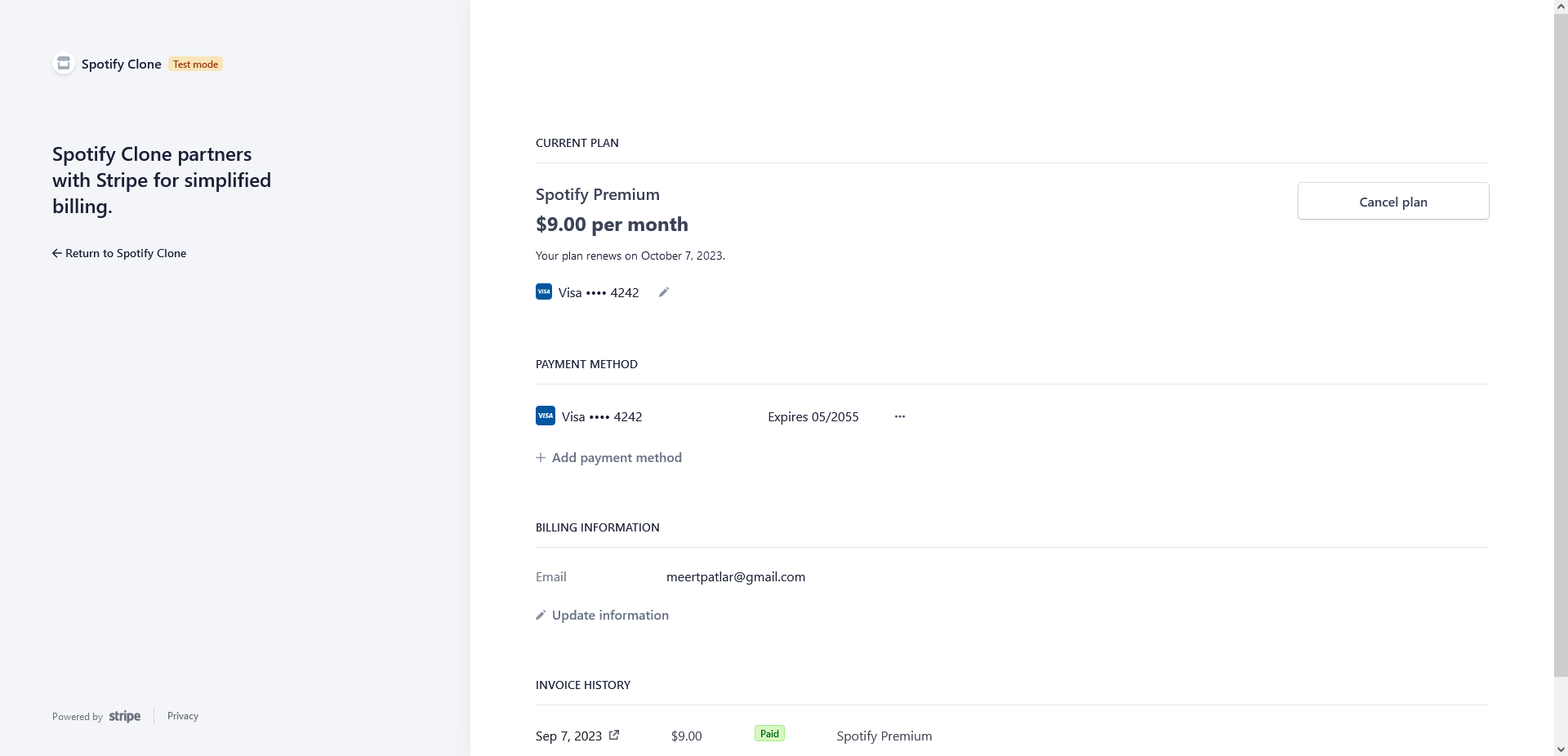Viewport: 1568px width, 756px height.
Task: Click the Expires 05/2055 text
Action: (813, 416)
